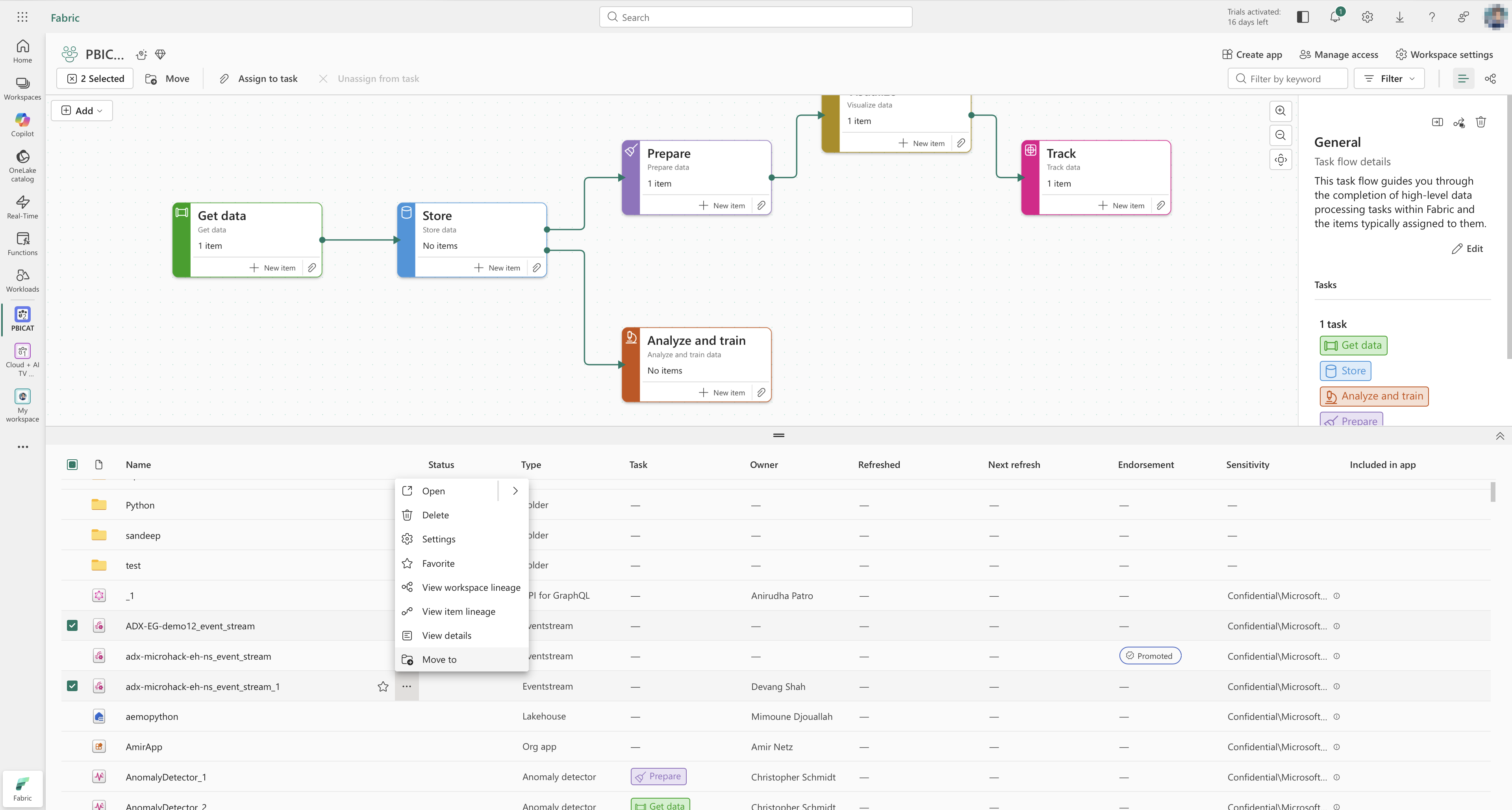The width and height of the screenshot is (1512, 810).
Task: Select the Store task tag
Action: [x=1345, y=371]
